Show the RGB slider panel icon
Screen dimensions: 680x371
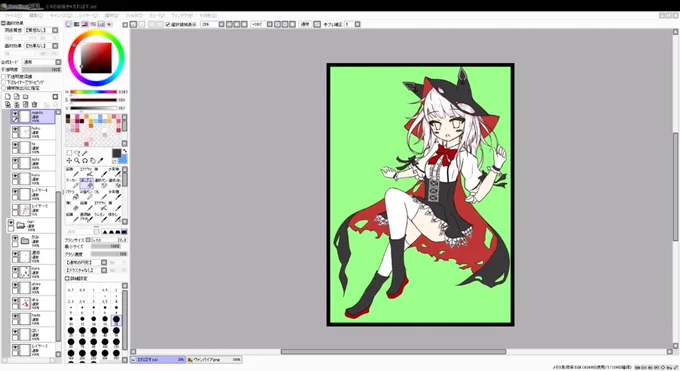pos(77,24)
